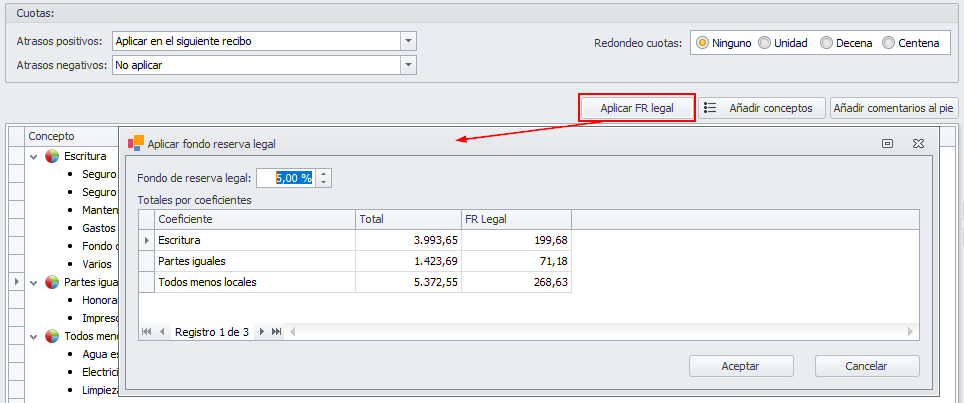Image resolution: width=964 pixels, height=403 pixels.
Task: Open the Atrasos positivos dropdown
Action: [407, 41]
